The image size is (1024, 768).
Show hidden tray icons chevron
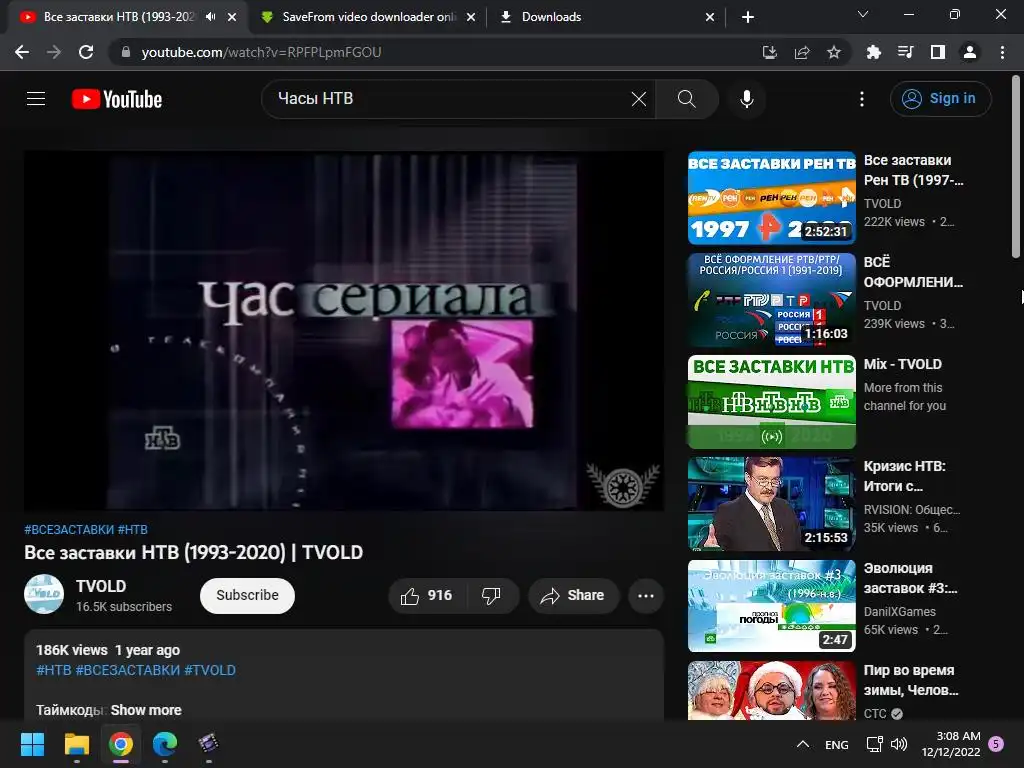pyautogui.click(x=803, y=744)
